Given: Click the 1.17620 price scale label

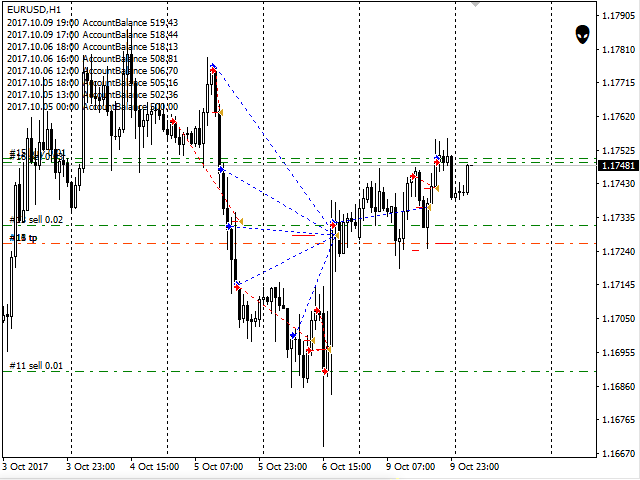Looking at the screenshot, I should tap(616, 117).
